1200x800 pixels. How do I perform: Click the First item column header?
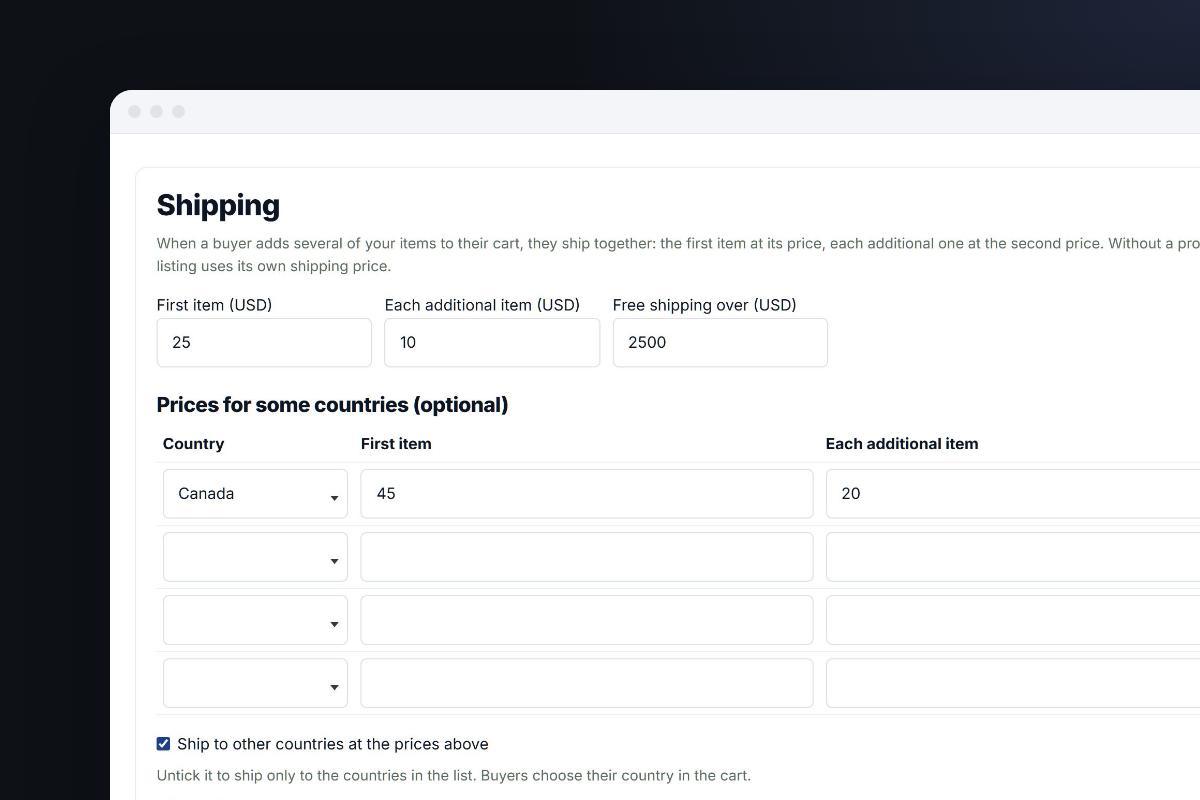(396, 443)
